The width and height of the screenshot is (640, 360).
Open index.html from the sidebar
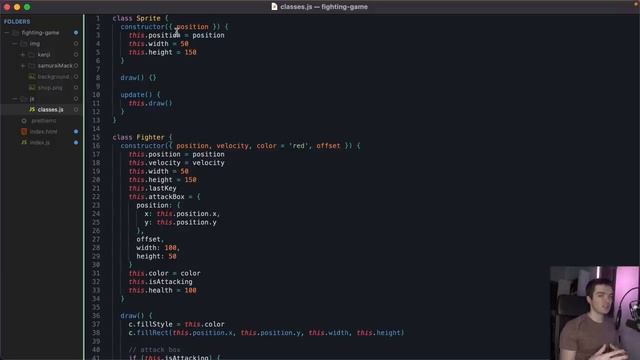44,132
